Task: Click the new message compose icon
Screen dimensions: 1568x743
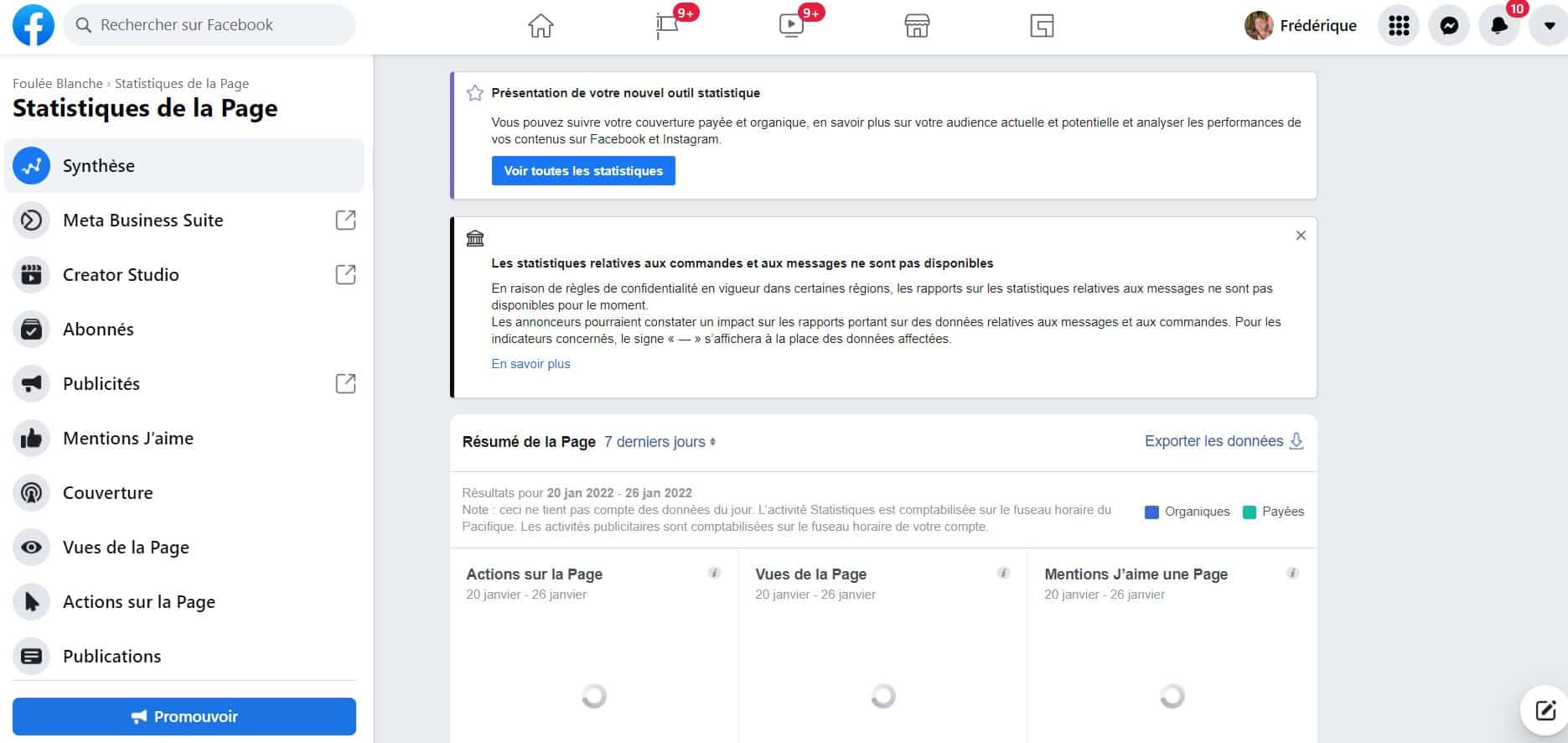Action: click(1545, 711)
